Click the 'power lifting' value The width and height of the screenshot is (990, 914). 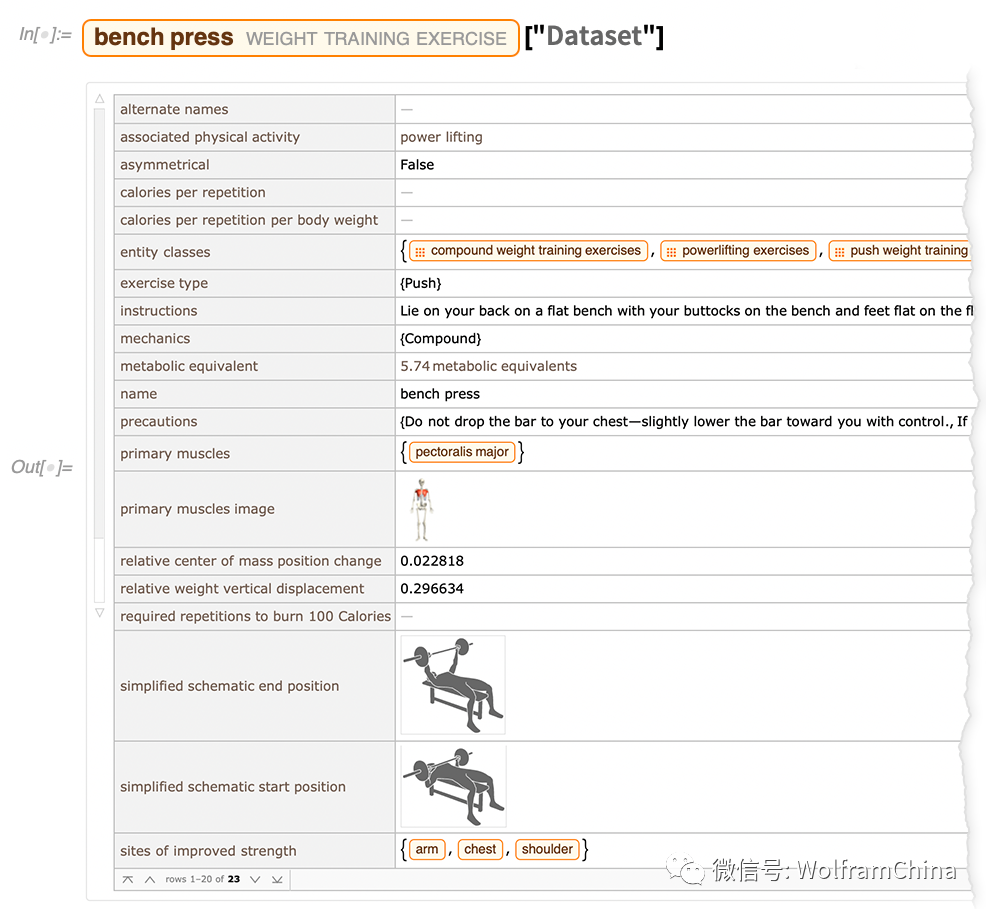(x=441, y=137)
